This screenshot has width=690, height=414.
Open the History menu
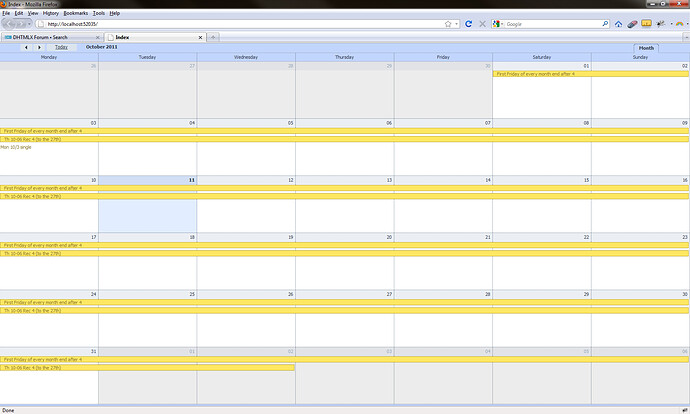51,13
